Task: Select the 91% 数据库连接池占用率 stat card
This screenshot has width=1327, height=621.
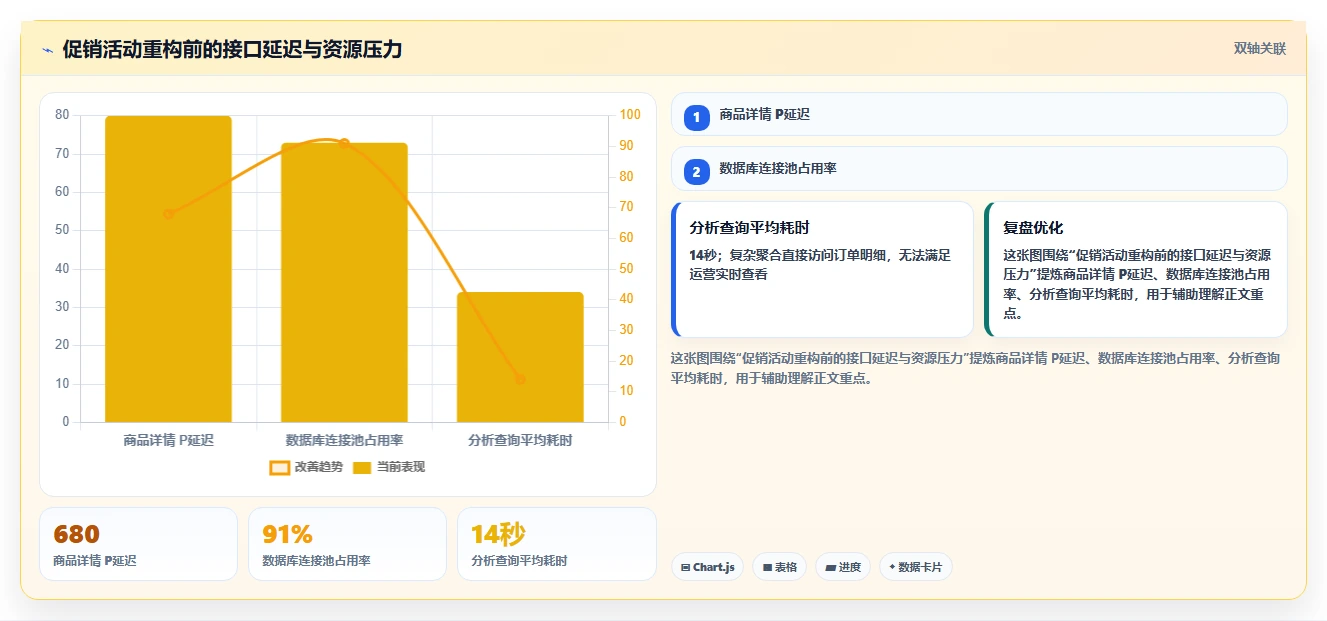Action: [348, 544]
